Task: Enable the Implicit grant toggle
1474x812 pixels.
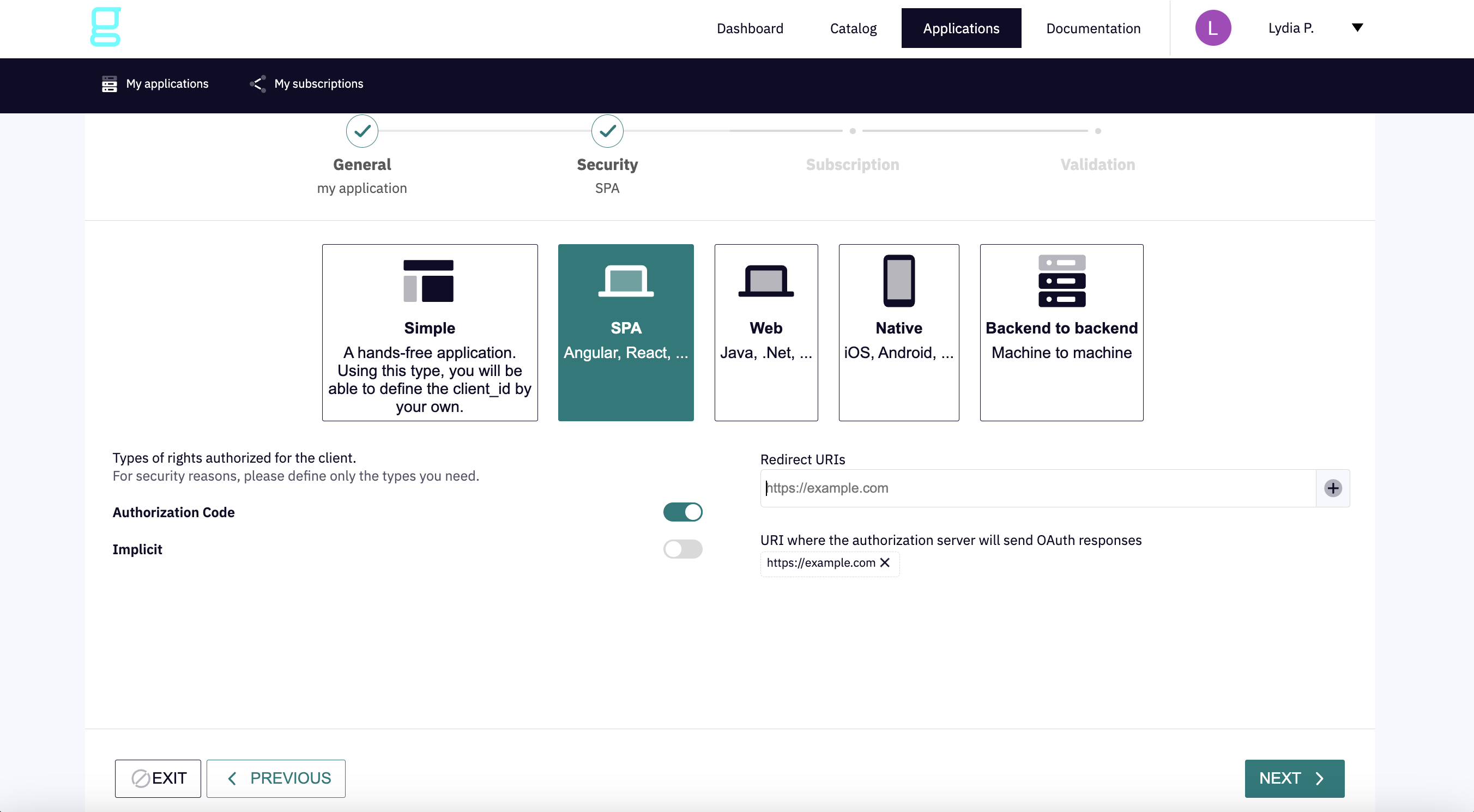Action: [x=682, y=549]
